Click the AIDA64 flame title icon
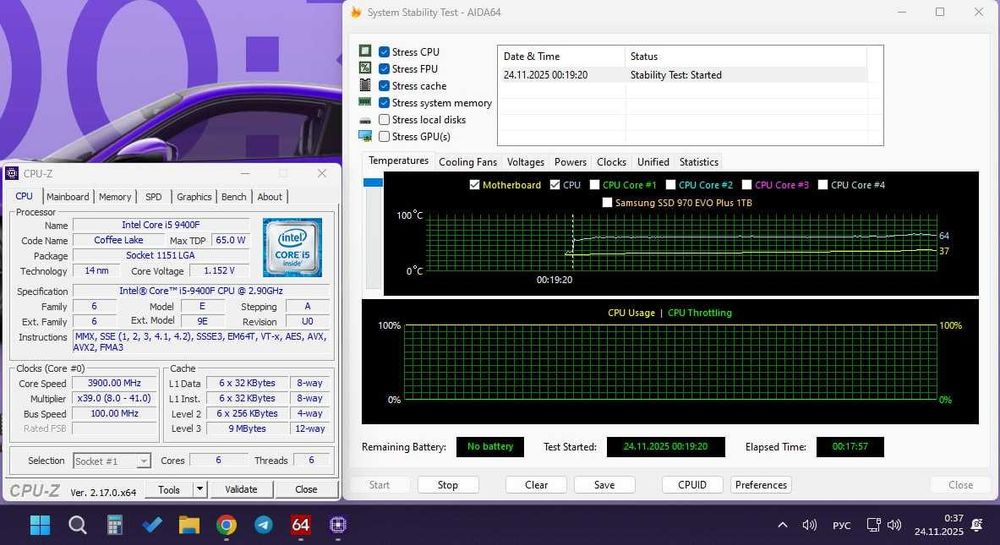This screenshot has height=545, width=1000. (356, 12)
